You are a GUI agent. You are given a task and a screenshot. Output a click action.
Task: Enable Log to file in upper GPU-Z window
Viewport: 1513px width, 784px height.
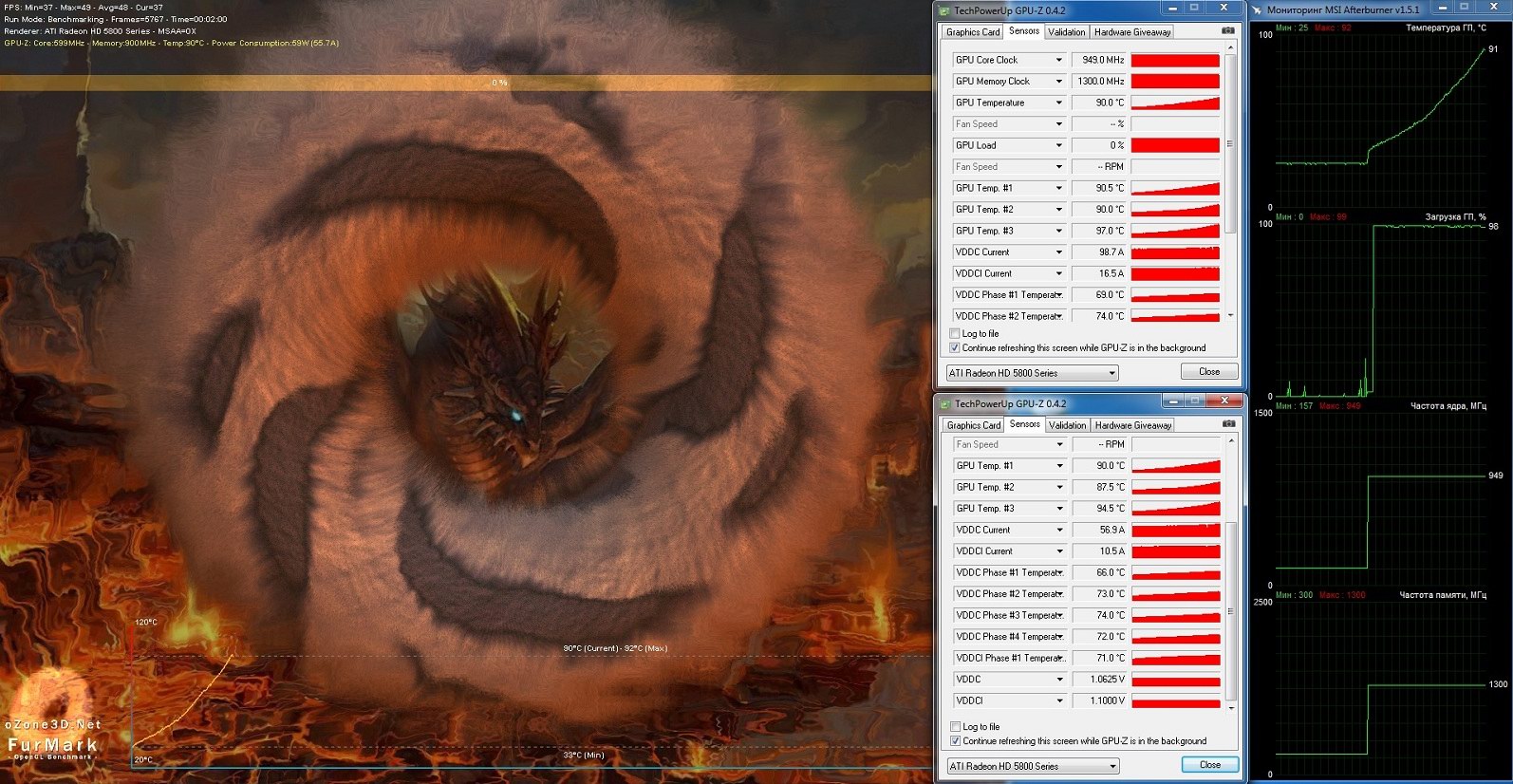click(x=955, y=334)
